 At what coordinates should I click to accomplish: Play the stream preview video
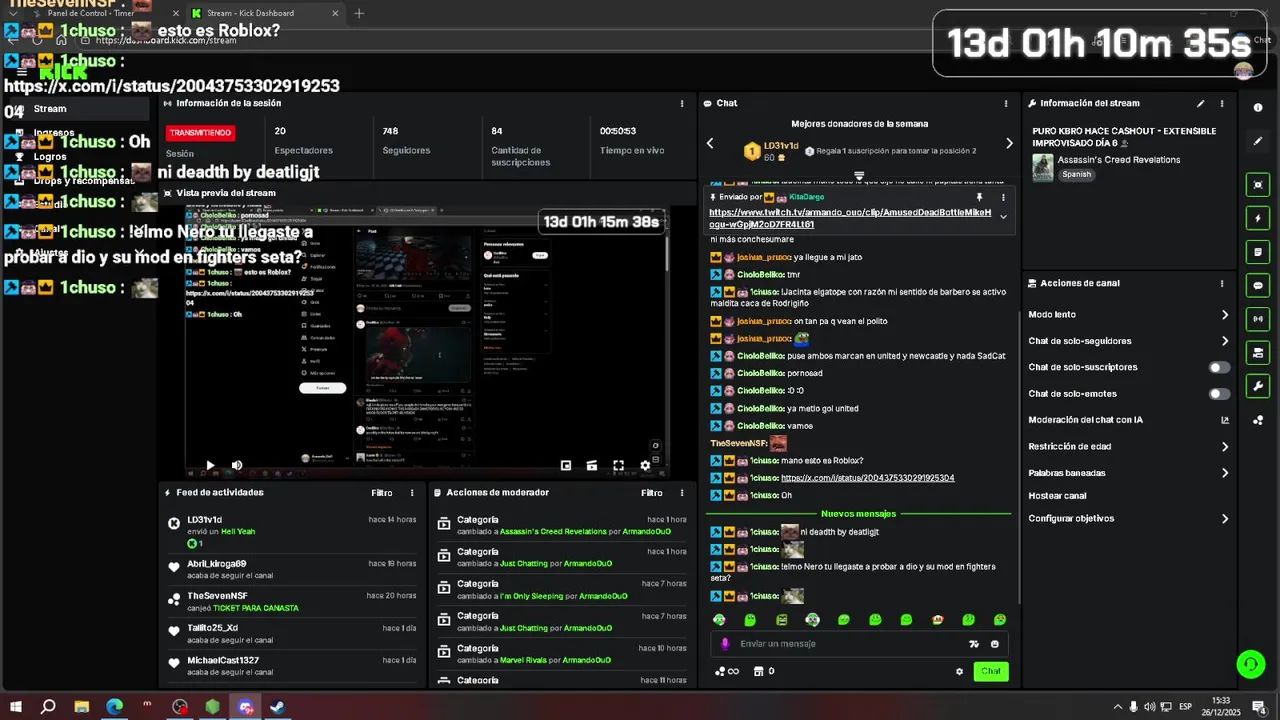(x=210, y=465)
